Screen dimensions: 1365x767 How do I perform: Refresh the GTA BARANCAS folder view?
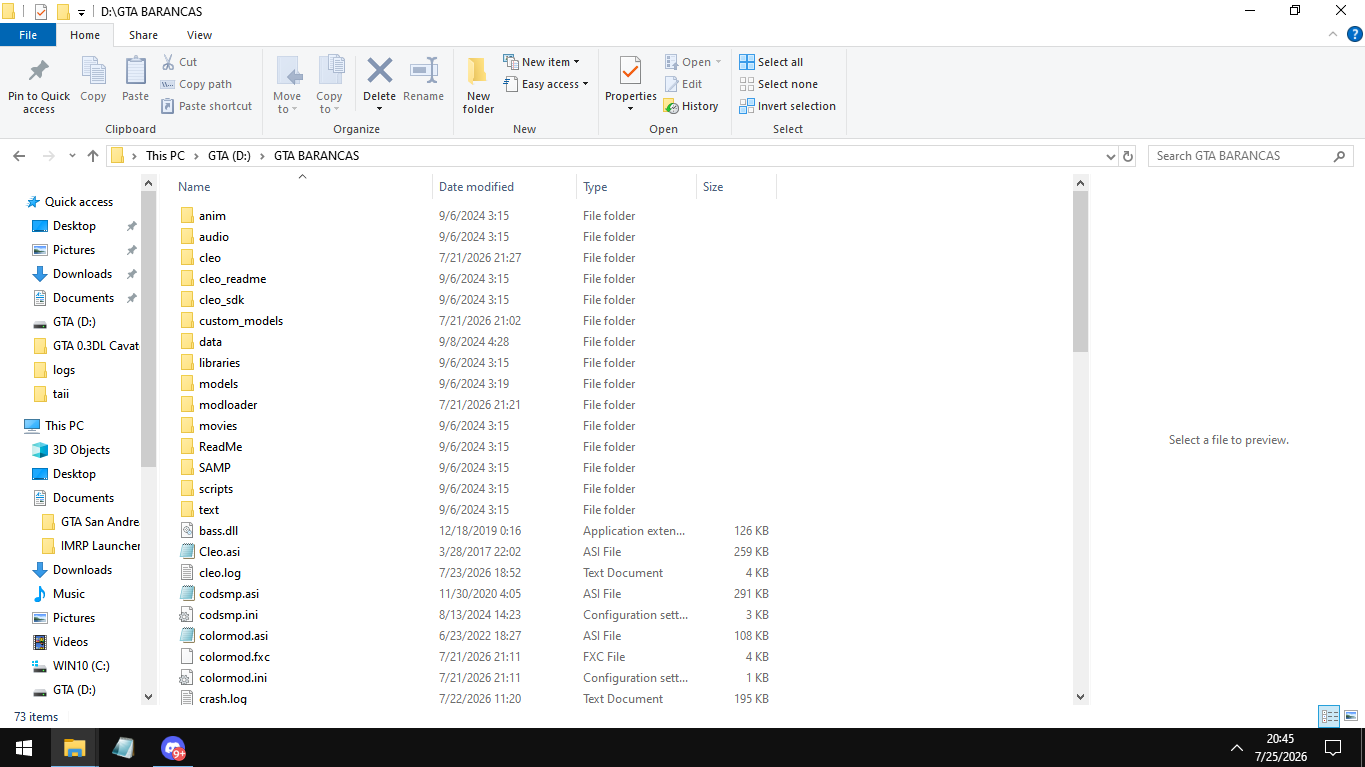(x=1128, y=156)
